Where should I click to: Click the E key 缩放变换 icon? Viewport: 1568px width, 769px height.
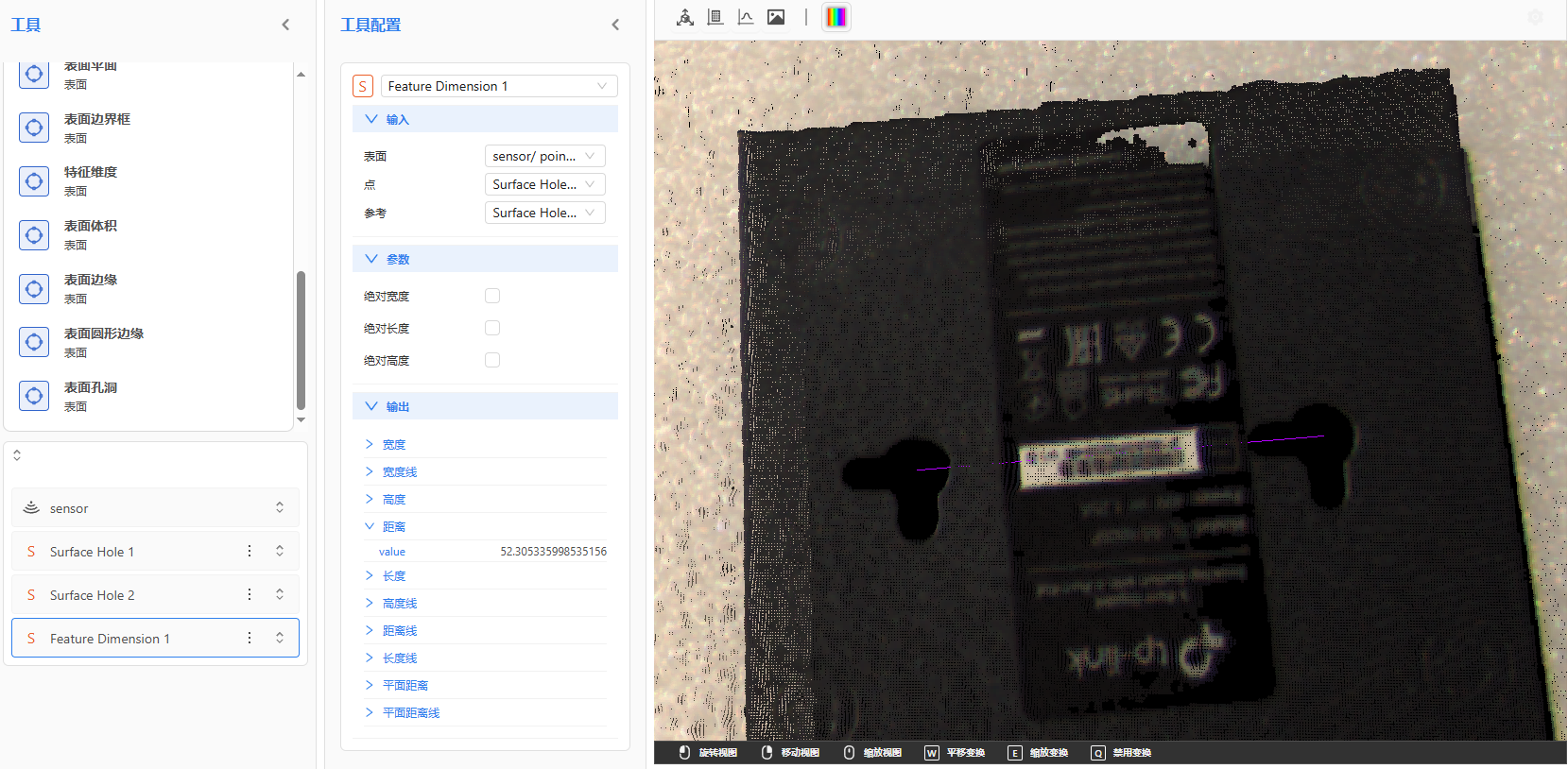1014,753
